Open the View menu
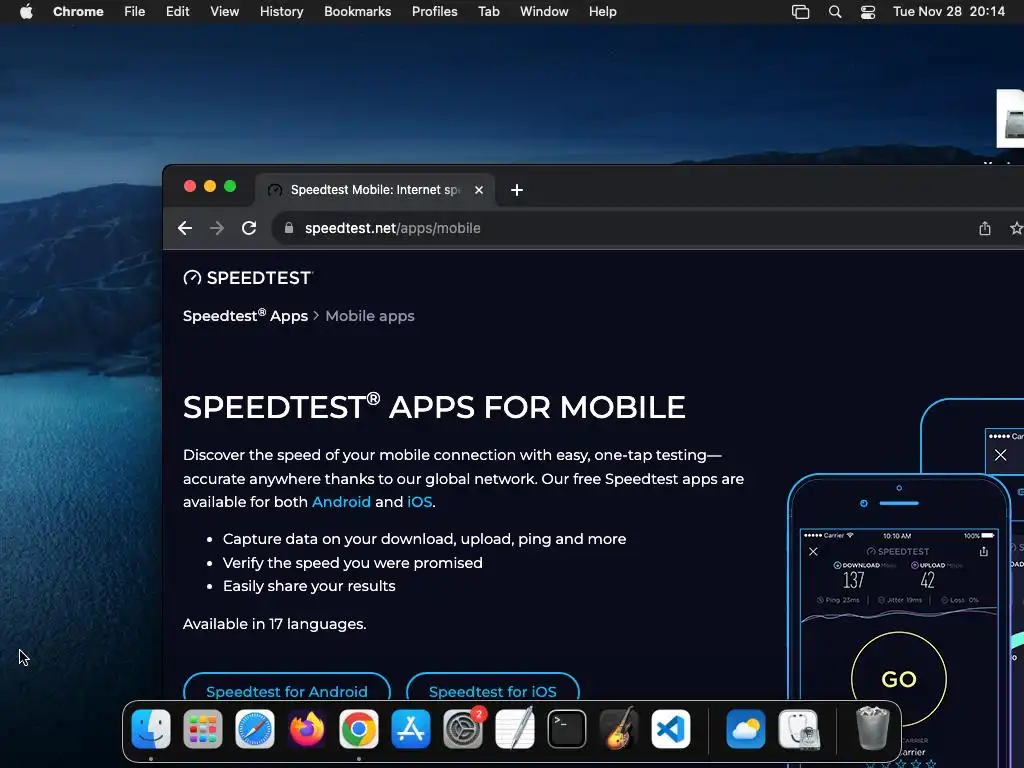This screenshot has height=768, width=1024. tap(224, 12)
